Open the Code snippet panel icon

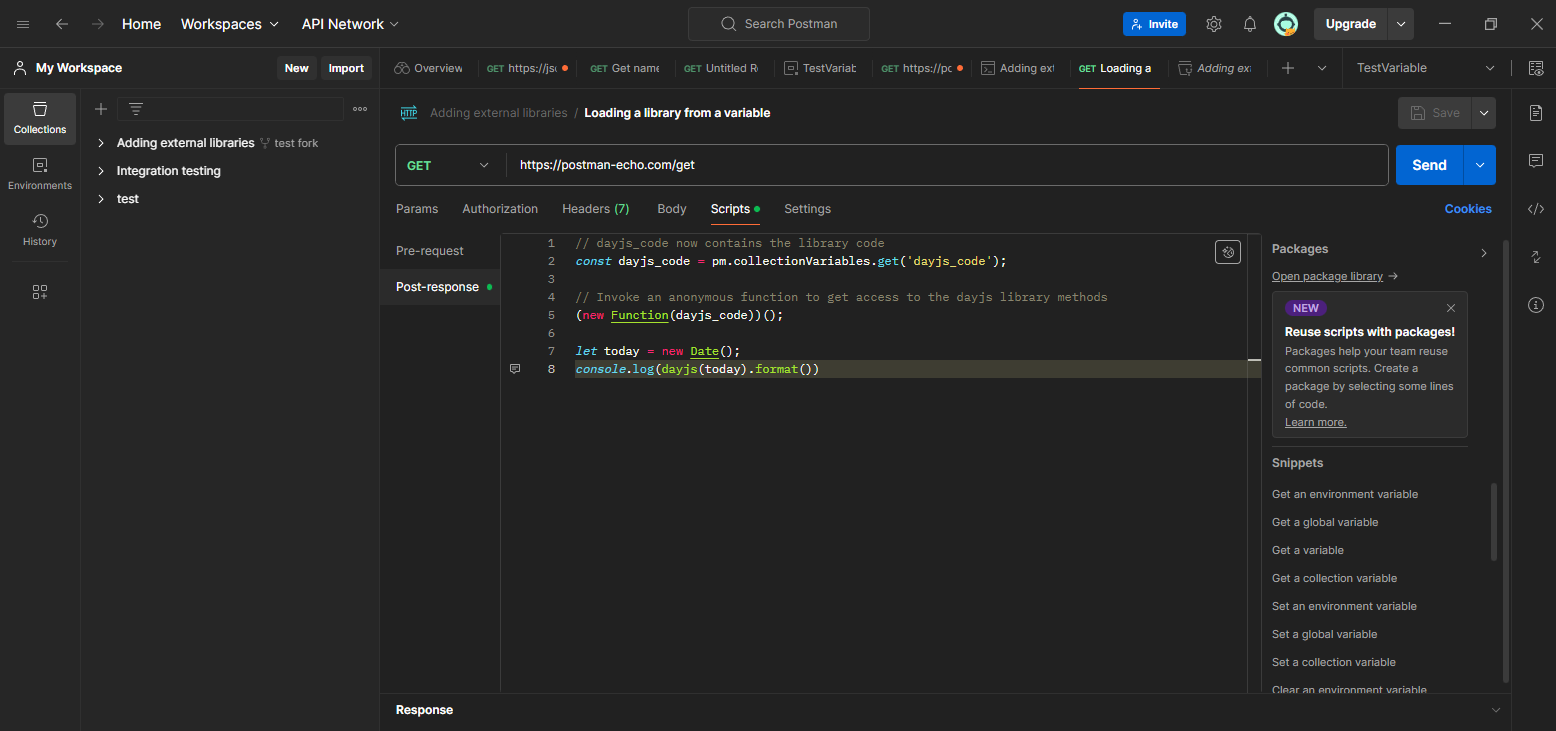pyautogui.click(x=1536, y=209)
